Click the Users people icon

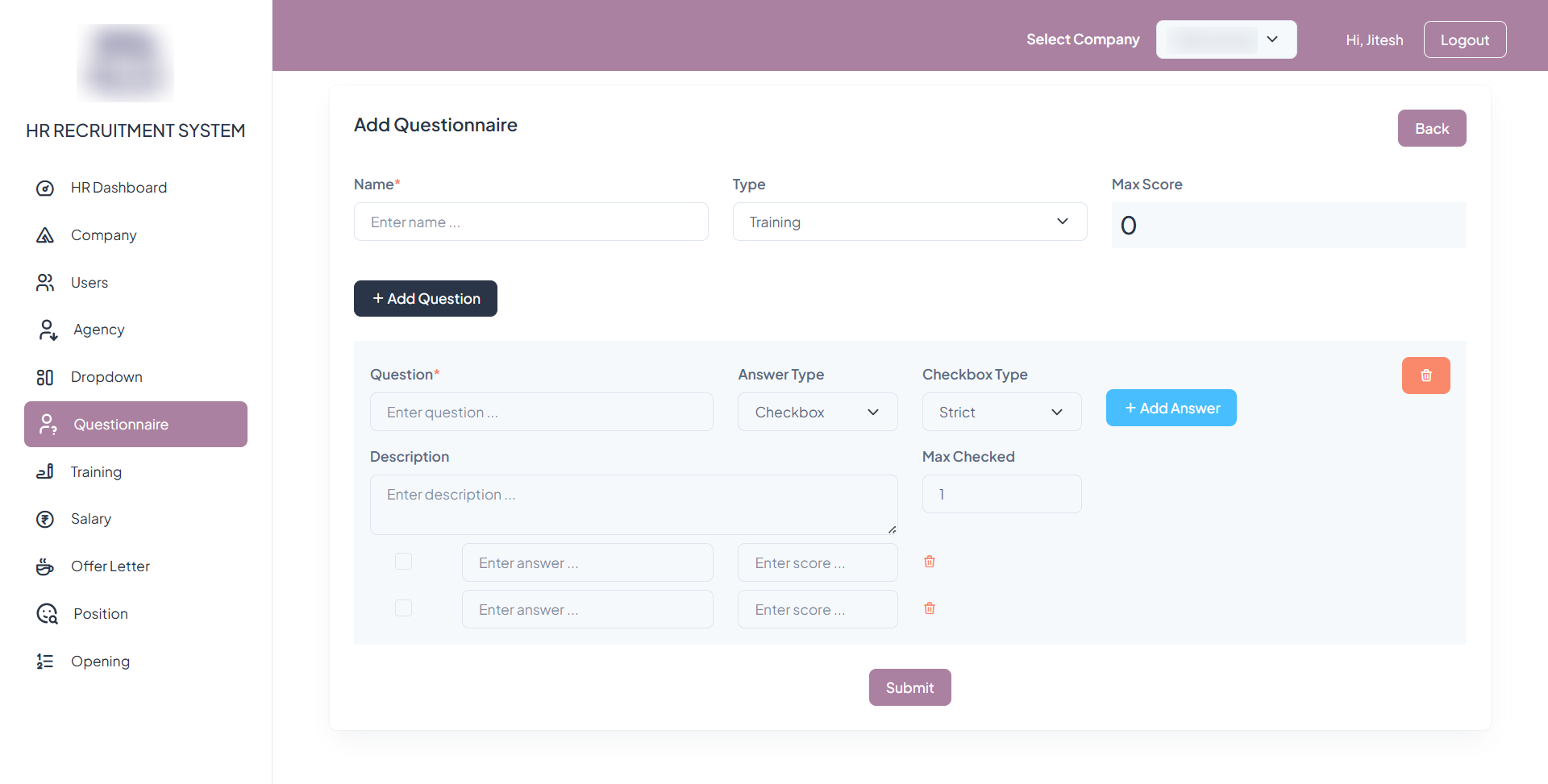pyautogui.click(x=45, y=283)
